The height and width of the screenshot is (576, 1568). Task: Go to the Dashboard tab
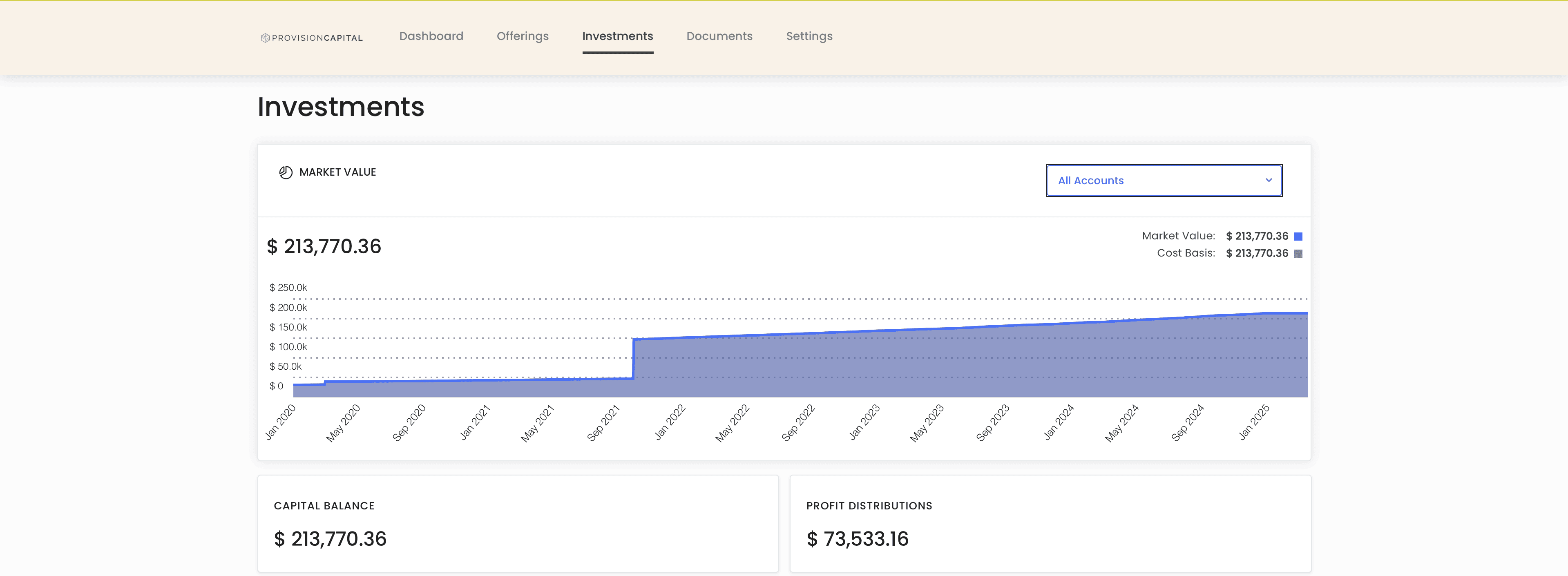(431, 36)
